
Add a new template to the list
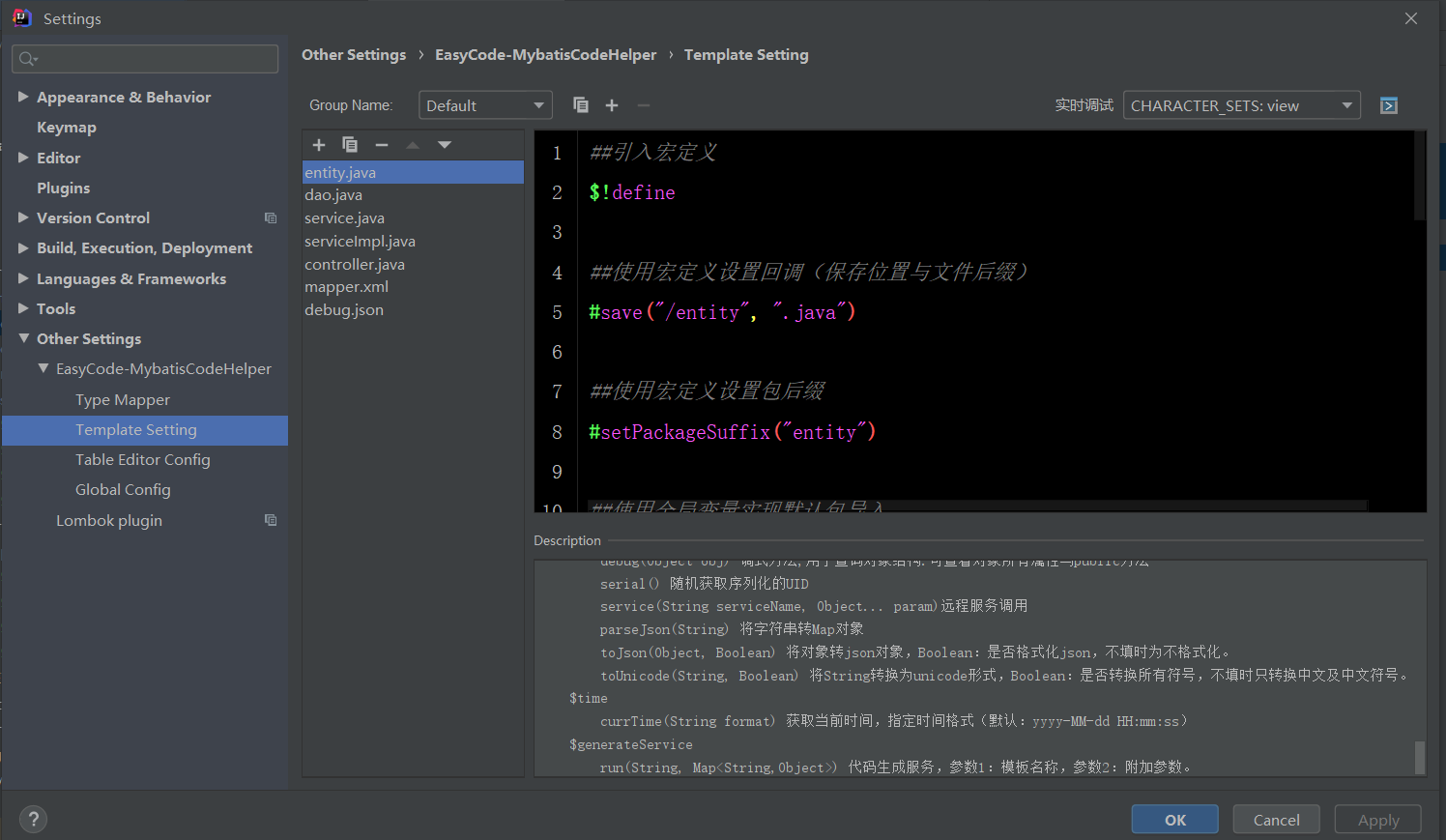click(x=319, y=144)
